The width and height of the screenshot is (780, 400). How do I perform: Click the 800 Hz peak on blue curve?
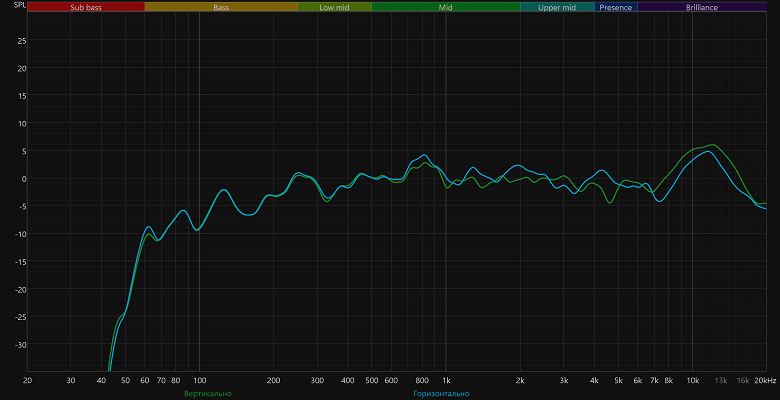(x=423, y=155)
